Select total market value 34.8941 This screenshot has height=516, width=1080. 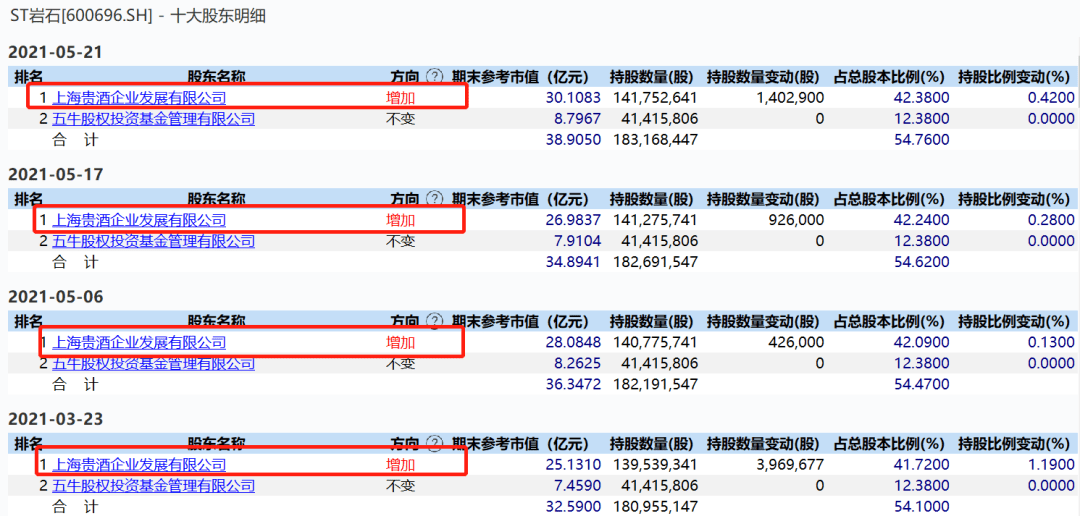pyautogui.click(x=573, y=262)
